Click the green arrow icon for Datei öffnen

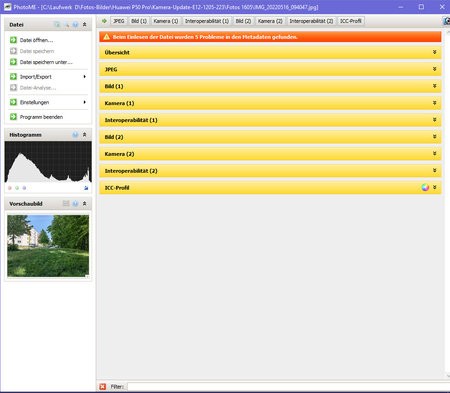tap(13, 40)
